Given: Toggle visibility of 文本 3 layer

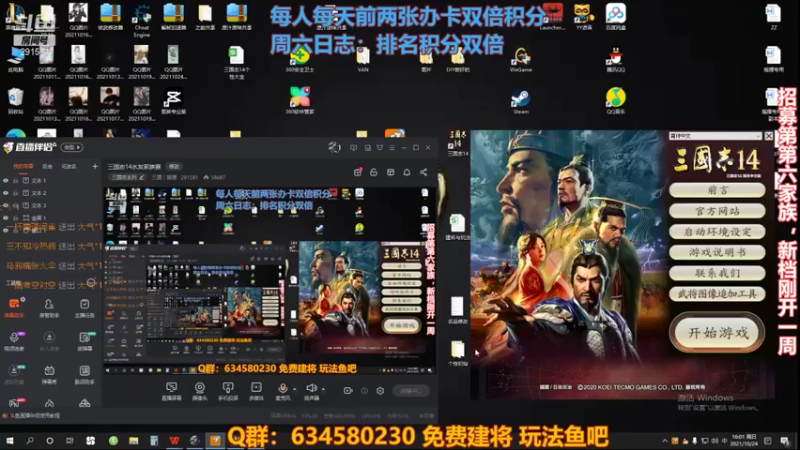Looking at the screenshot, I should (x=6, y=206).
